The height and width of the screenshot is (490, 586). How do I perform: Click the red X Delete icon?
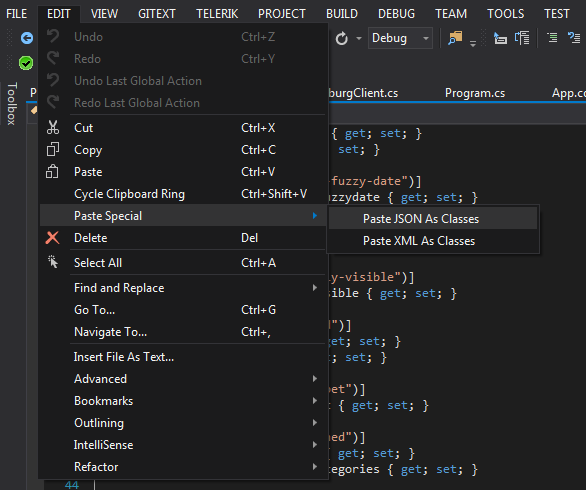pos(52,237)
